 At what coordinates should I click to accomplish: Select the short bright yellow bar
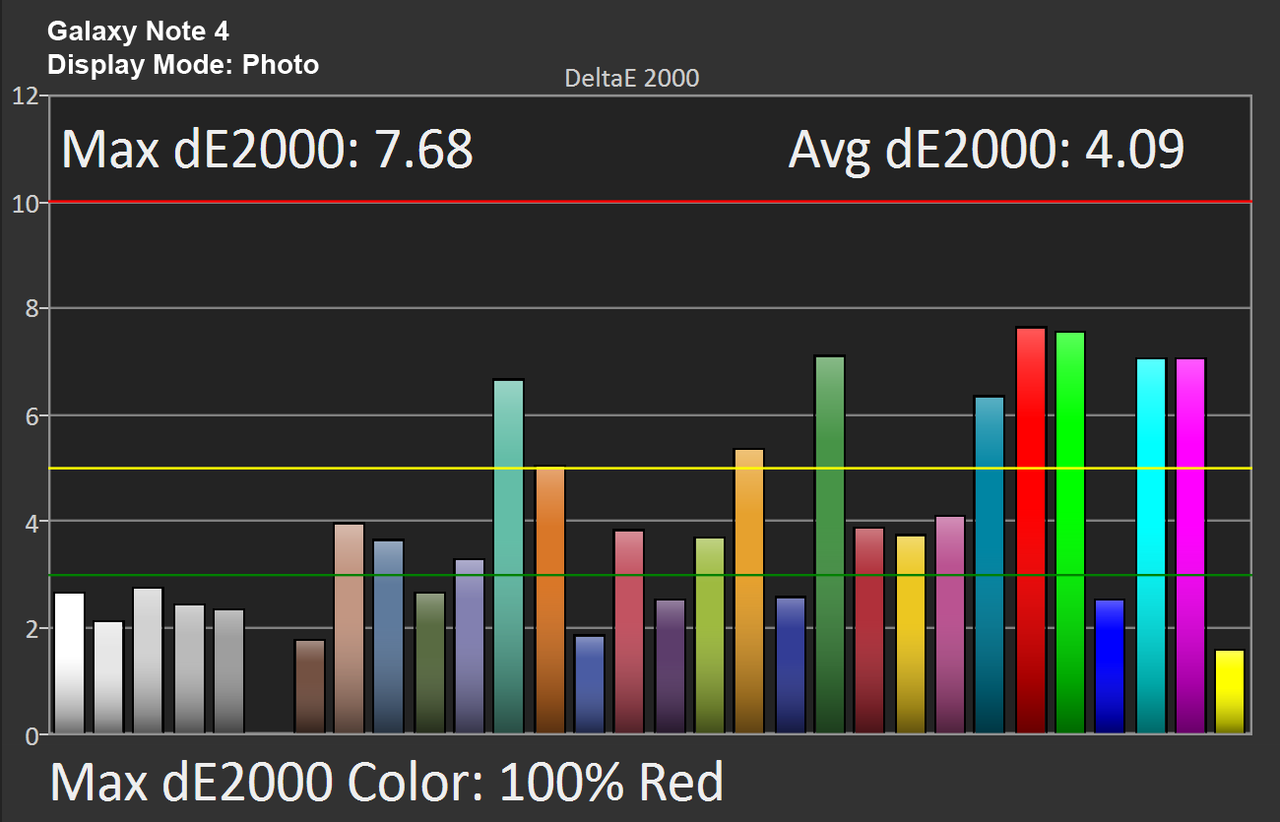coord(1230,692)
